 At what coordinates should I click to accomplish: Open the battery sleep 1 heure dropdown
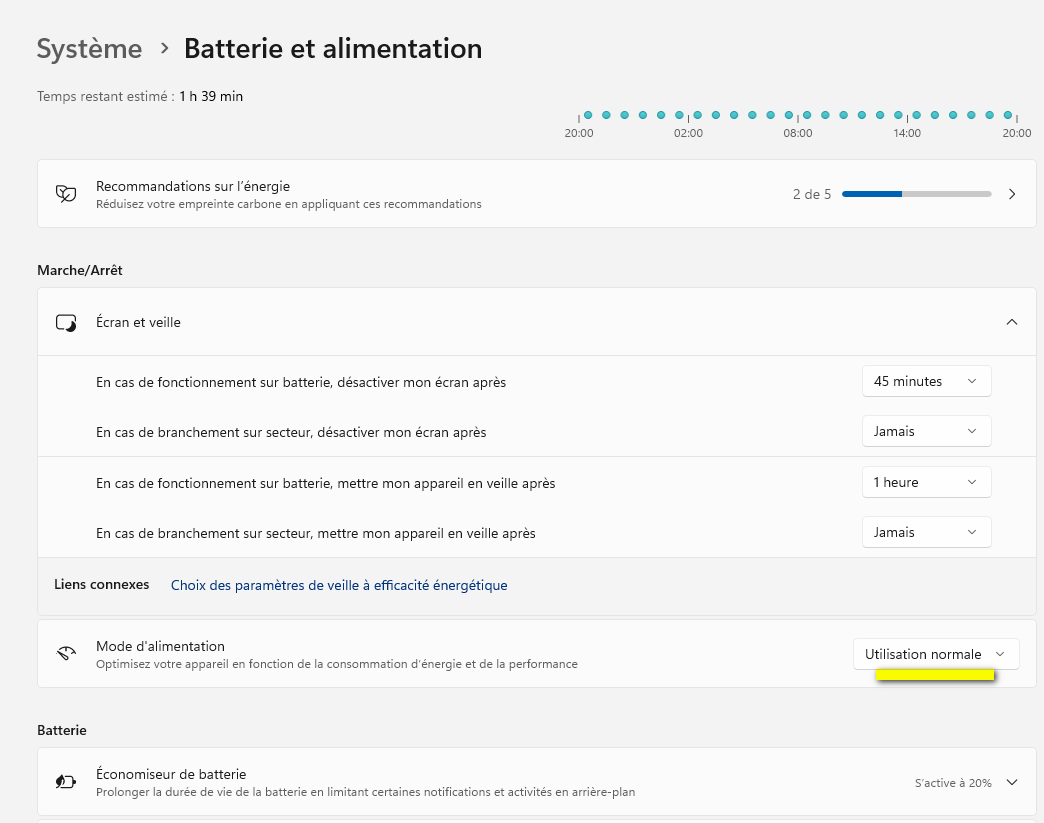click(x=926, y=482)
